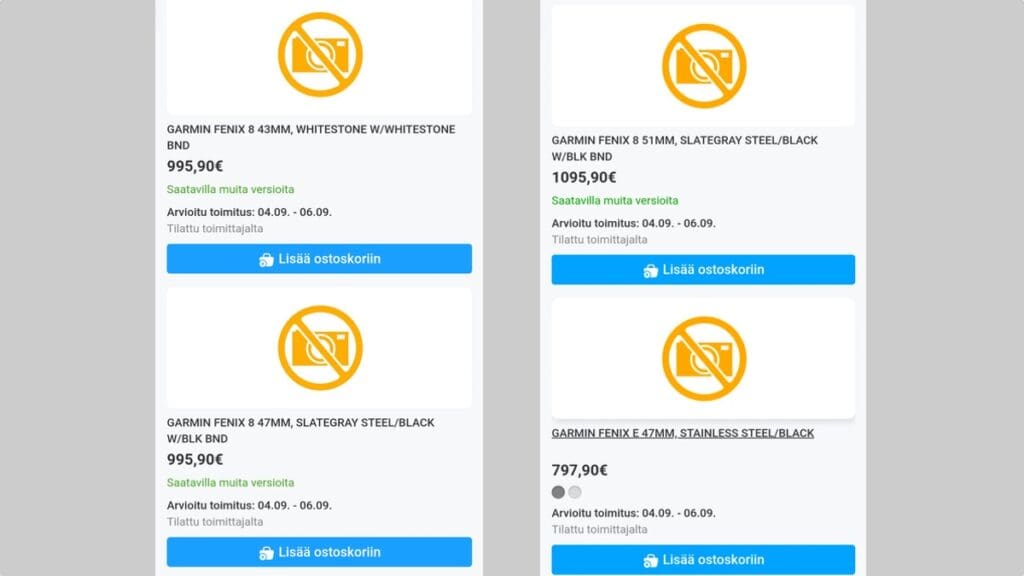Click cart icon under Fenix 8 51mm Slategray
The height and width of the screenshot is (576, 1024).
651,270
